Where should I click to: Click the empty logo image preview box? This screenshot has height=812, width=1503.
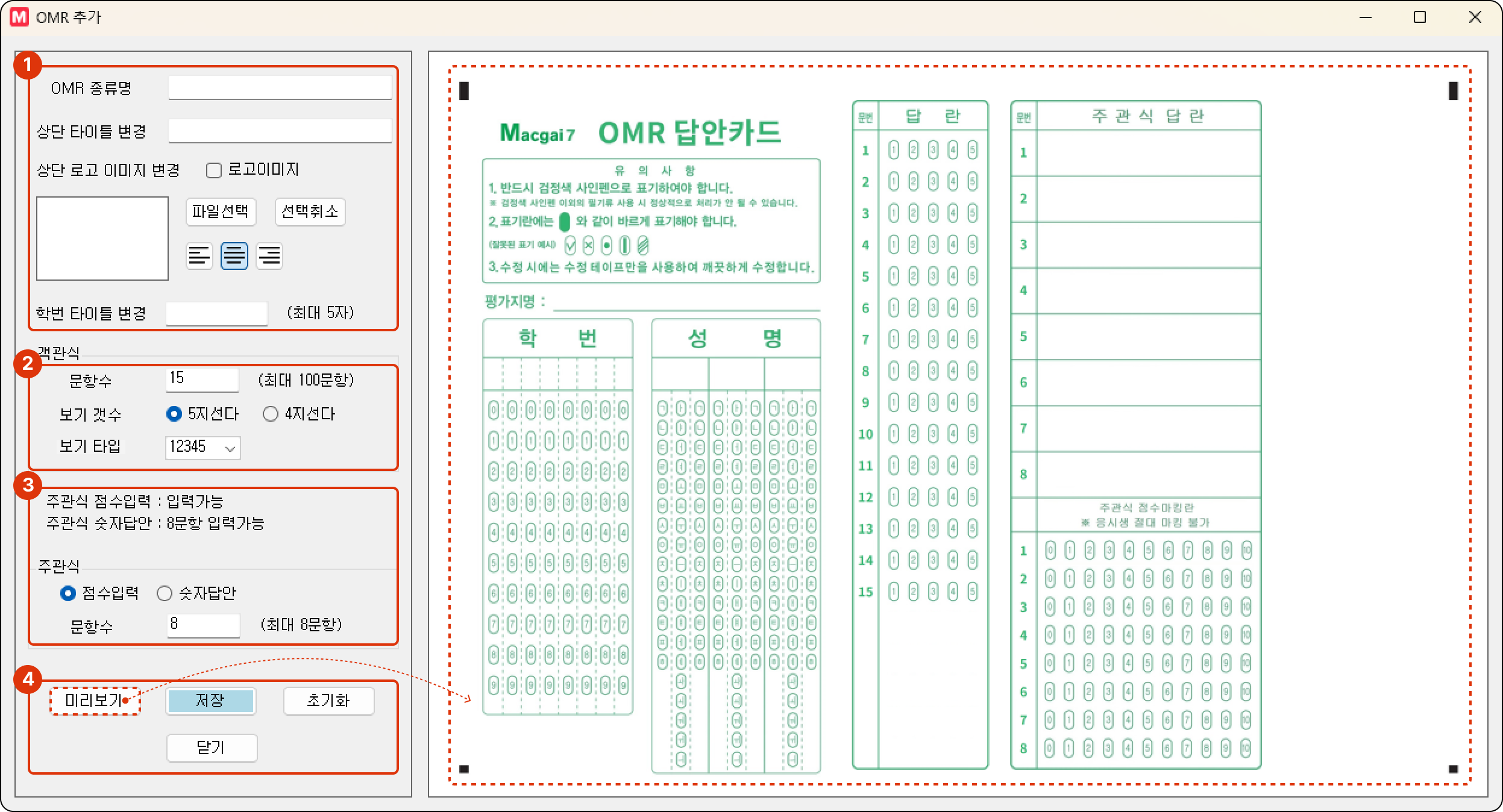click(x=102, y=239)
